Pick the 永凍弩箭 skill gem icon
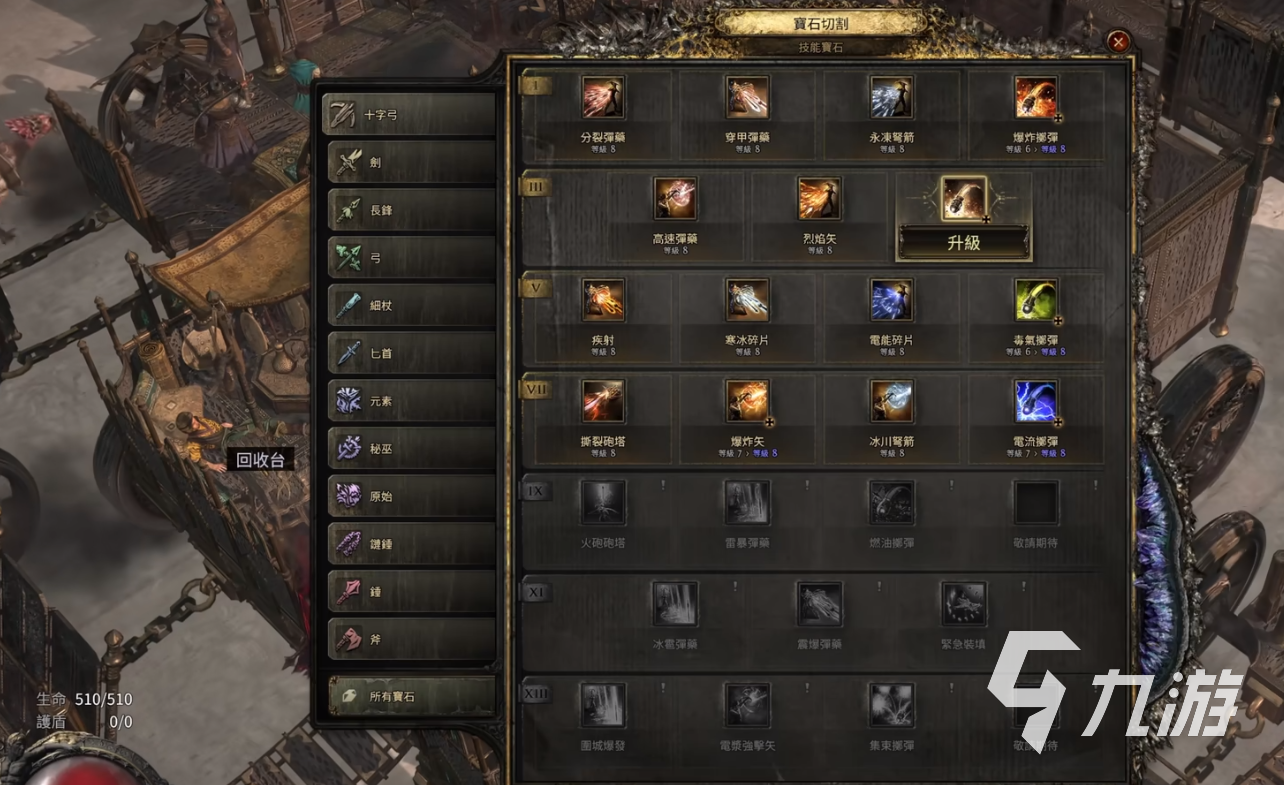Viewport: 1284px width, 785px height. pos(891,97)
